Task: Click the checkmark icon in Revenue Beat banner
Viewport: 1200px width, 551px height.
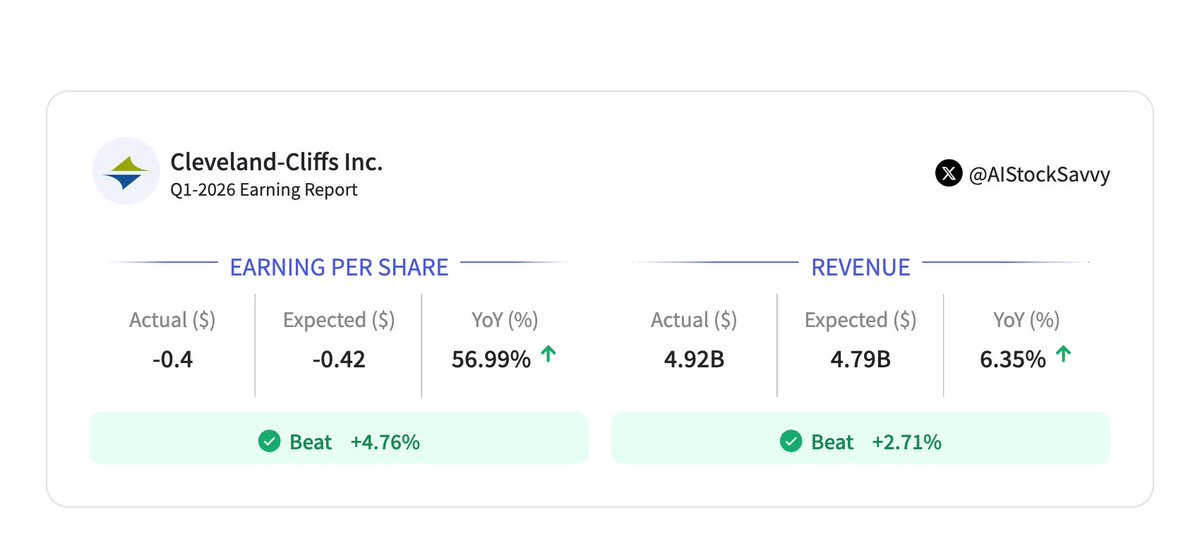Action: tap(791, 441)
